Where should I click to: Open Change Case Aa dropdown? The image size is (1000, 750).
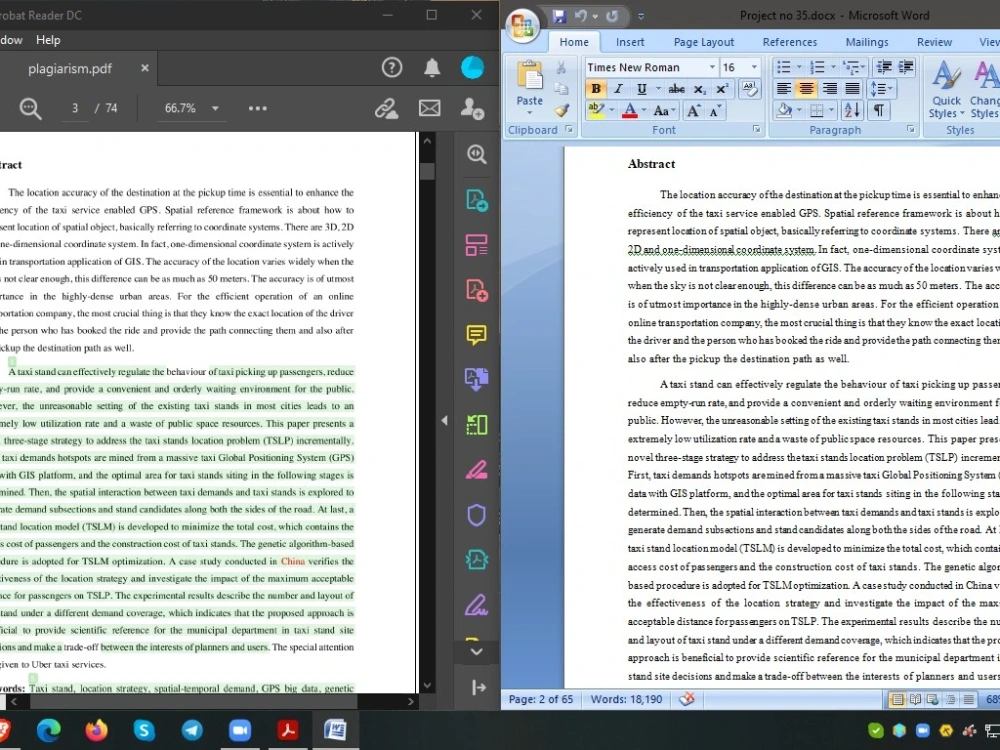665,111
